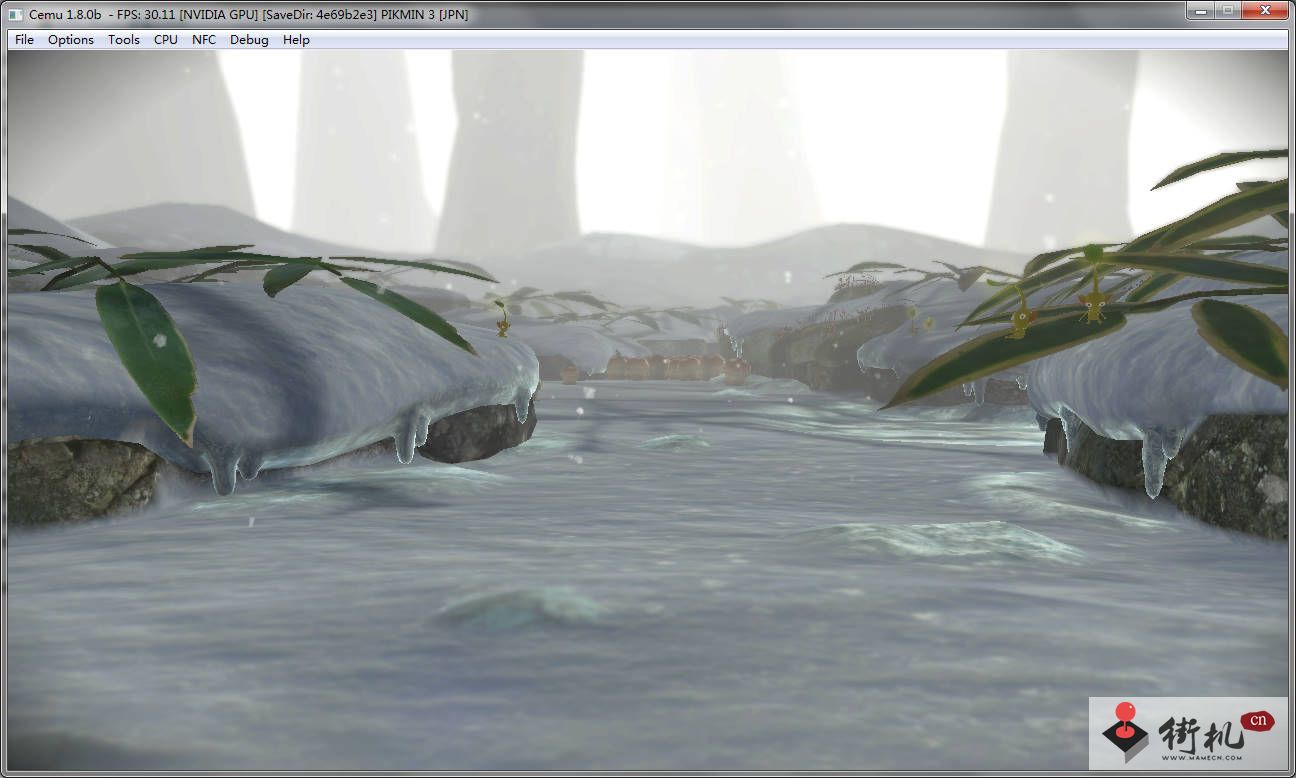Open the NFC menu
Screen dimensions: 1296x778
coord(204,40)
